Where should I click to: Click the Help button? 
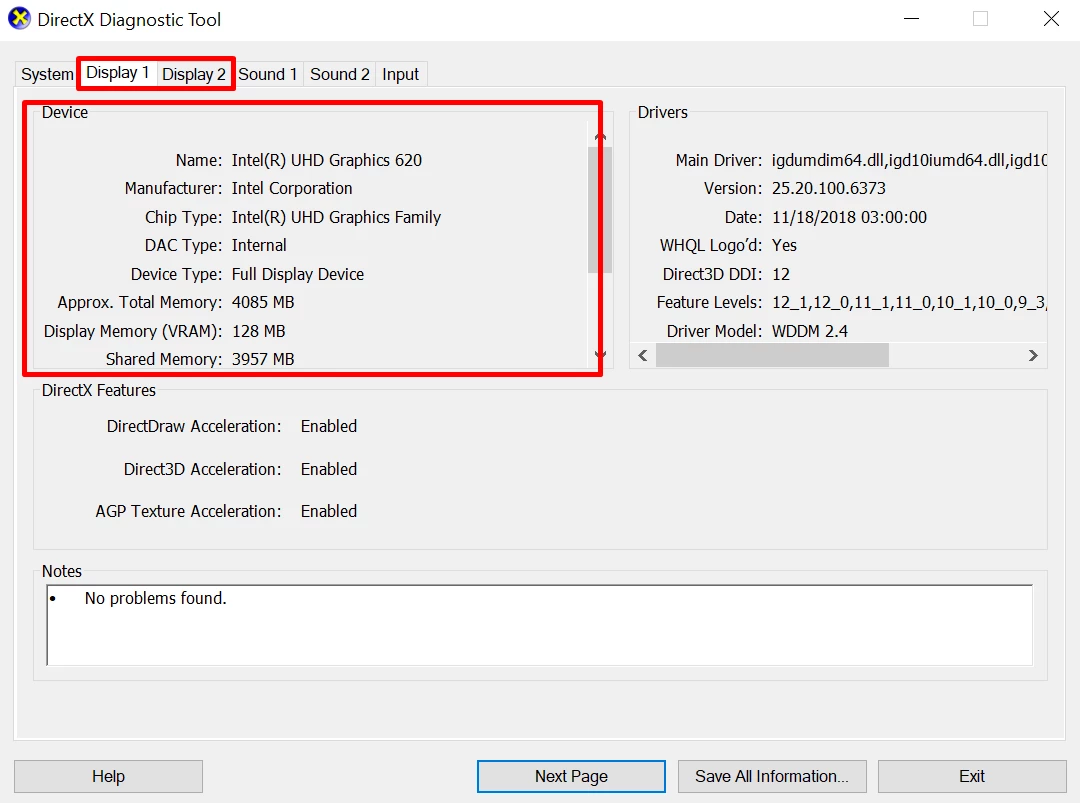click(108, 776)
